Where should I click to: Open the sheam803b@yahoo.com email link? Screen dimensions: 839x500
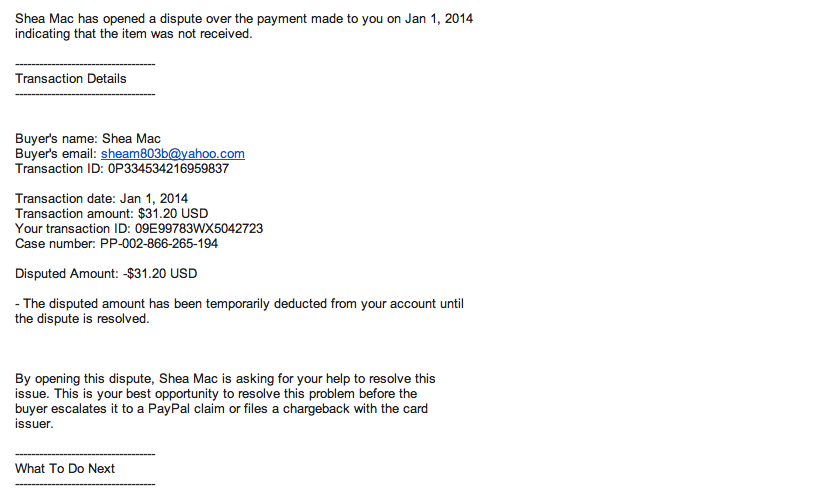tap(173, 154)
